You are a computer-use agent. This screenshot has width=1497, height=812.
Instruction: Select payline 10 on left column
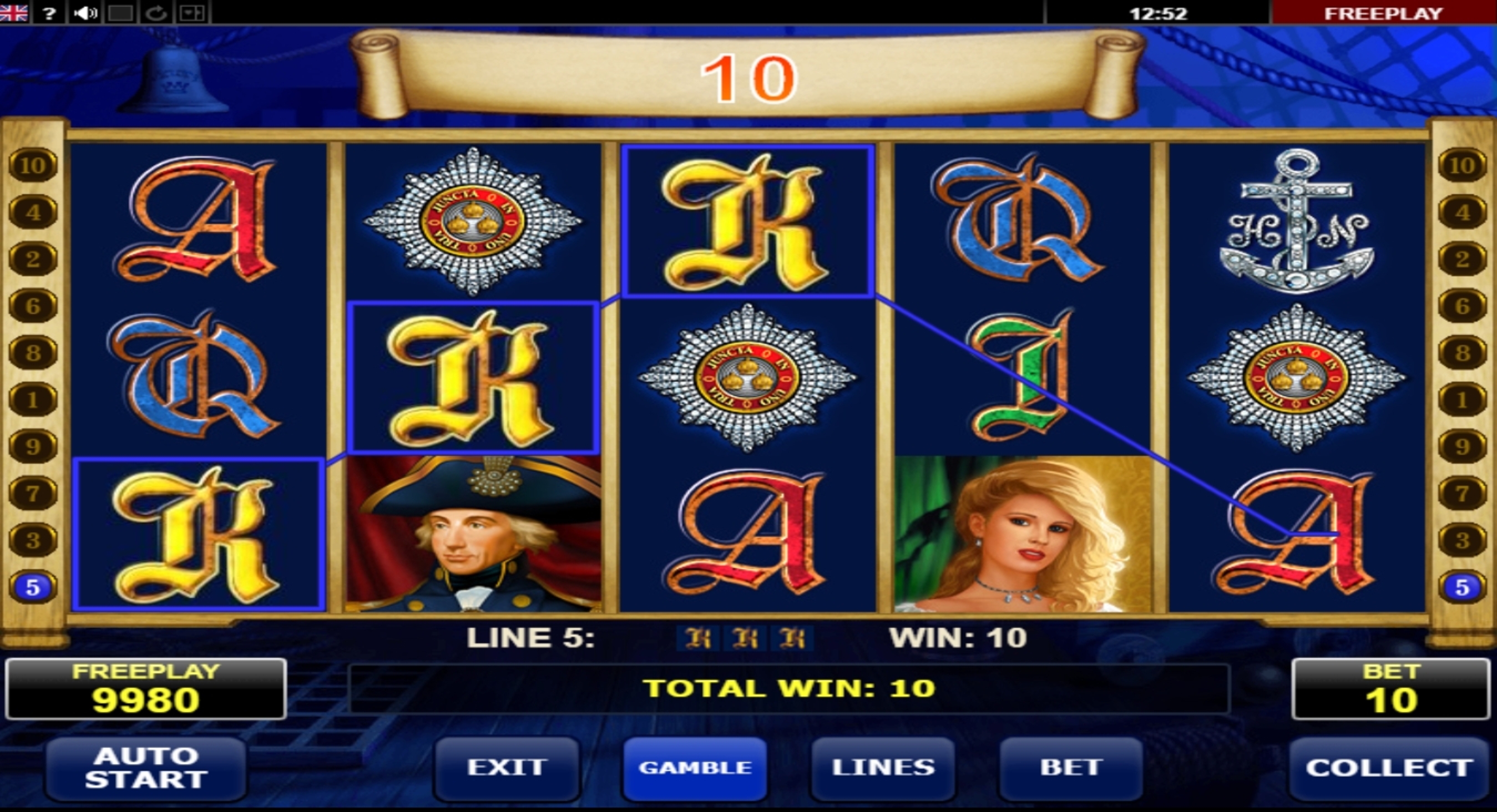click(x=33, y=165)
